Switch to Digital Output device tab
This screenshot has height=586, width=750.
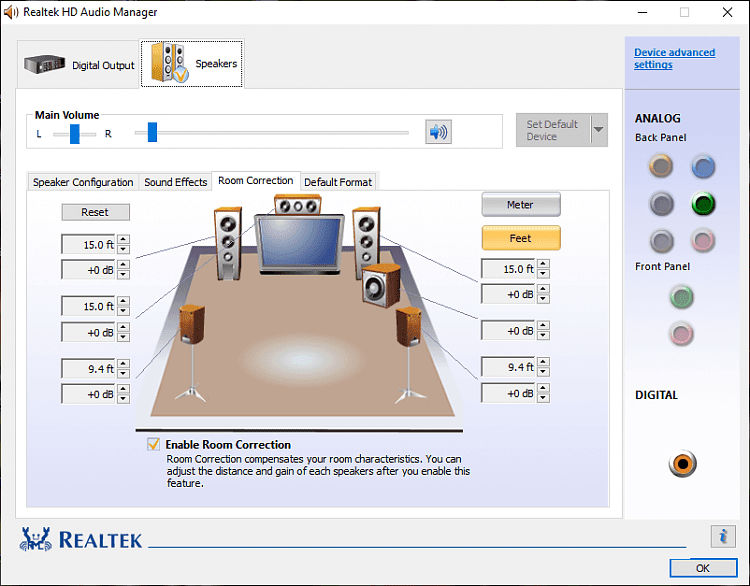click(x=79, y=65)
